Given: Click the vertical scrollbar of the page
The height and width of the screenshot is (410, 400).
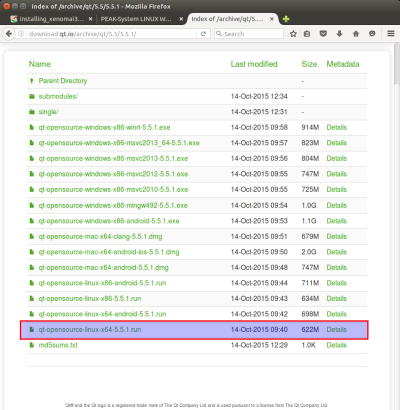Looking at the screenshot, I should pyautogui.click(x=396, y=63).
